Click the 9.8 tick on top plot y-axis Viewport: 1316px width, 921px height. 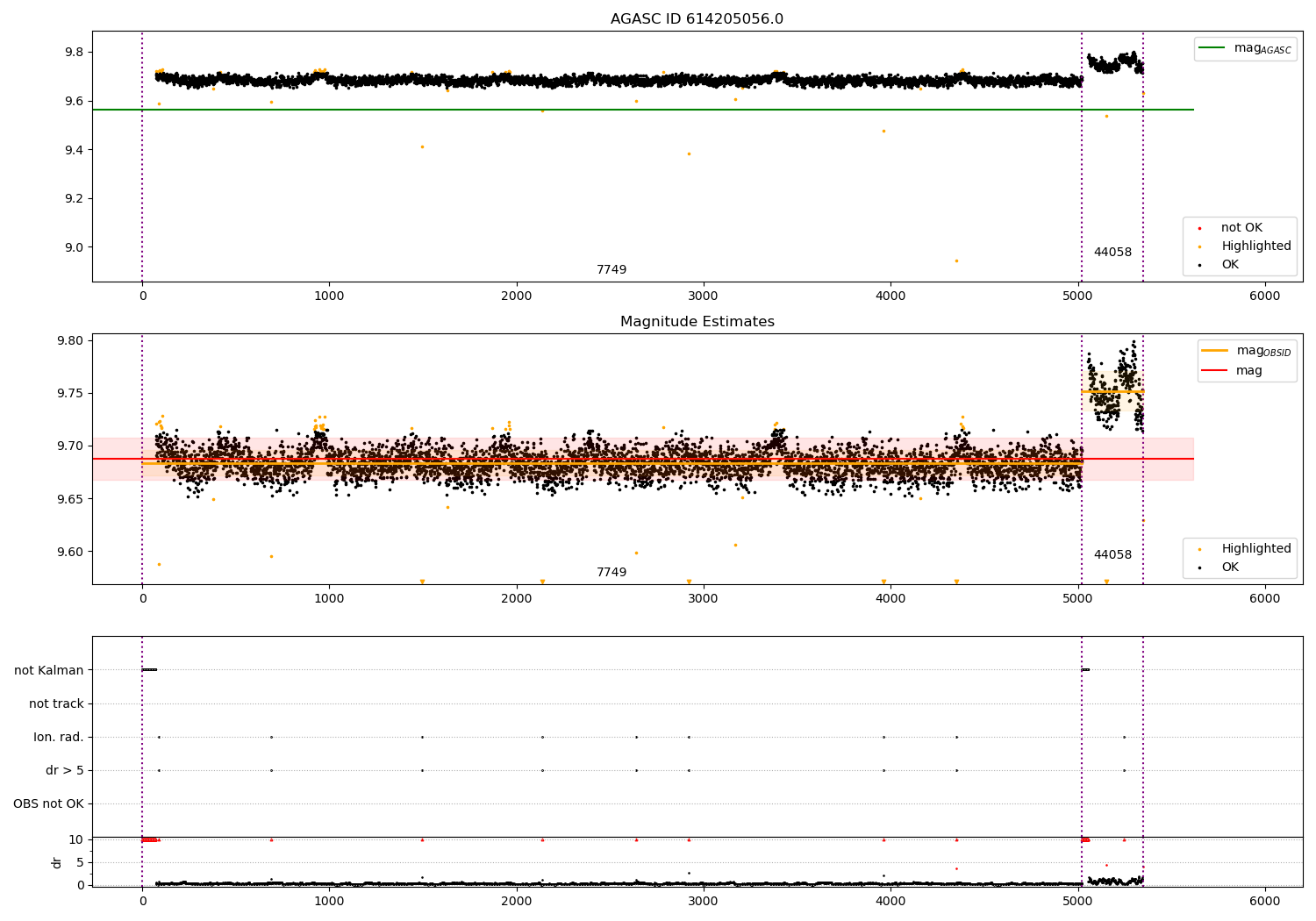pyautogui.click(x=74, y=53)
